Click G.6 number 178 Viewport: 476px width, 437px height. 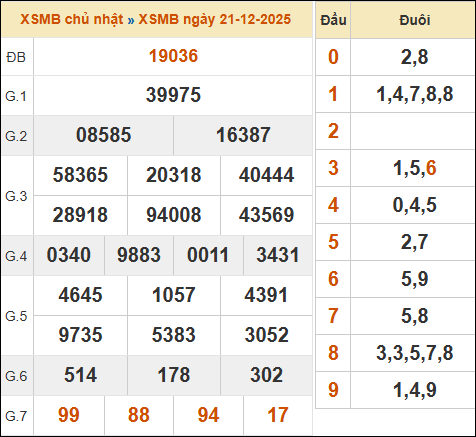pyautogui.click(x=174, y=375)
